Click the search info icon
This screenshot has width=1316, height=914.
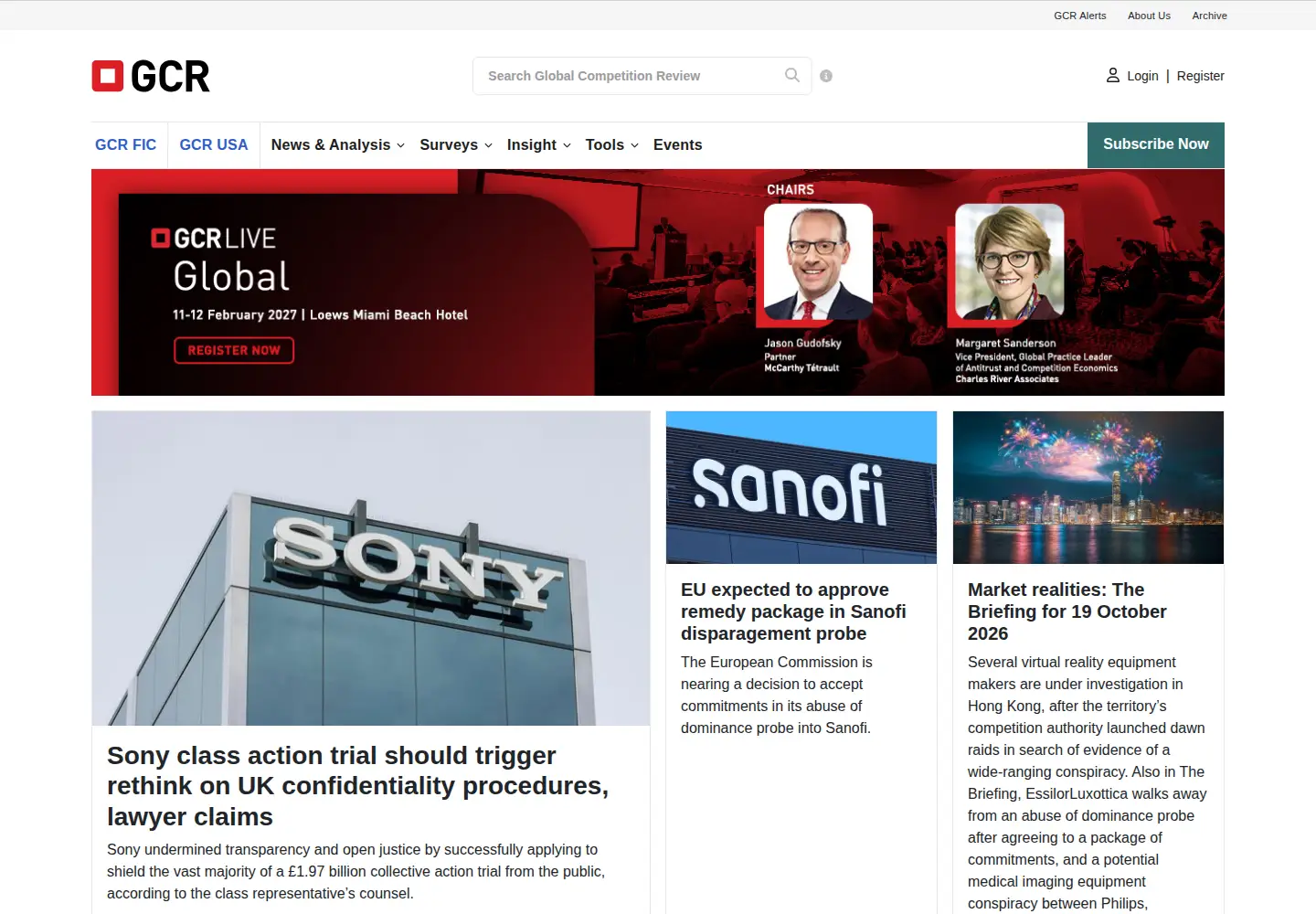click(826, 76)
